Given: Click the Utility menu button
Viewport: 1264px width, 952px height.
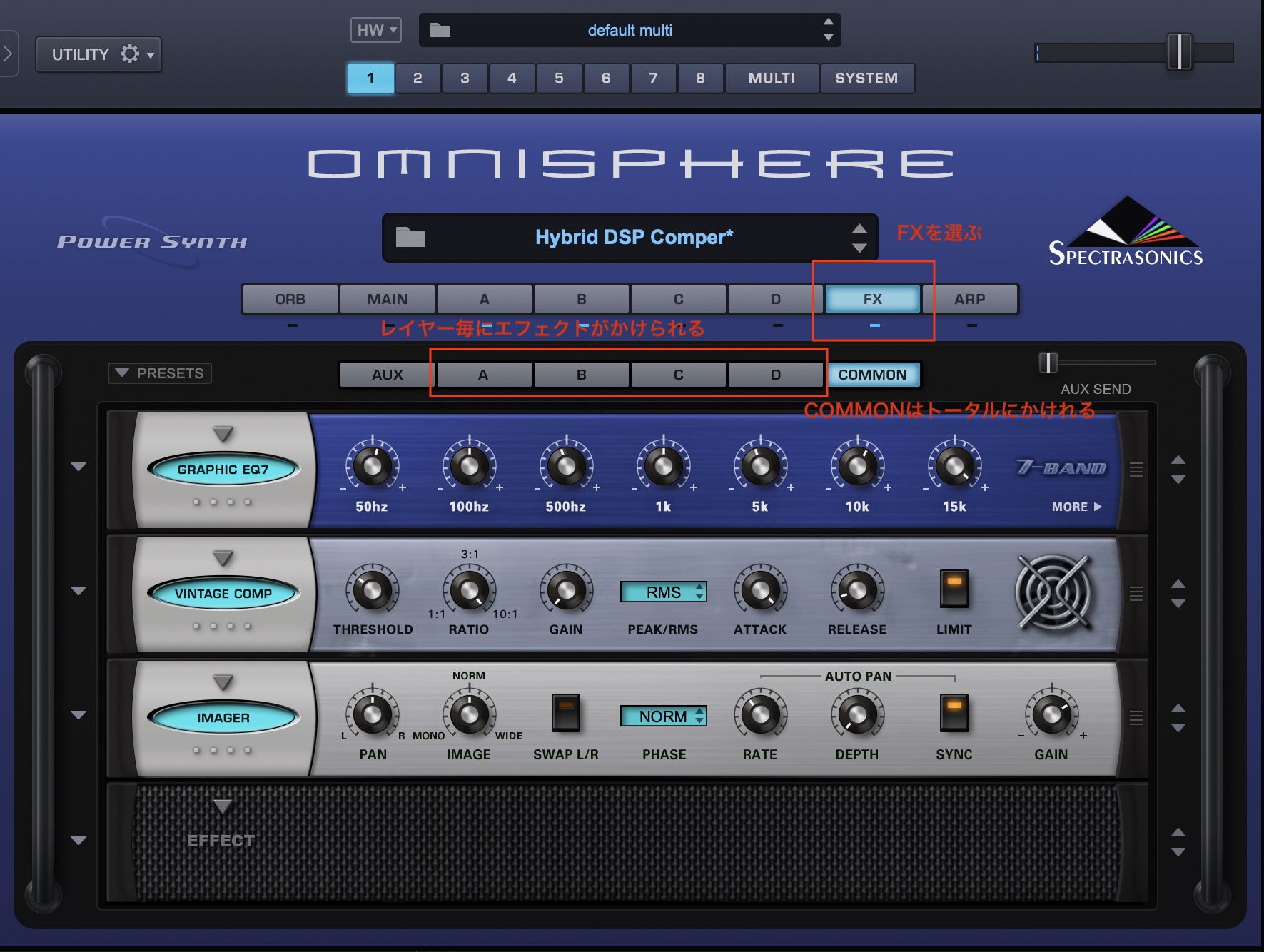Looking at the screenshot, I should pos(98,54).
